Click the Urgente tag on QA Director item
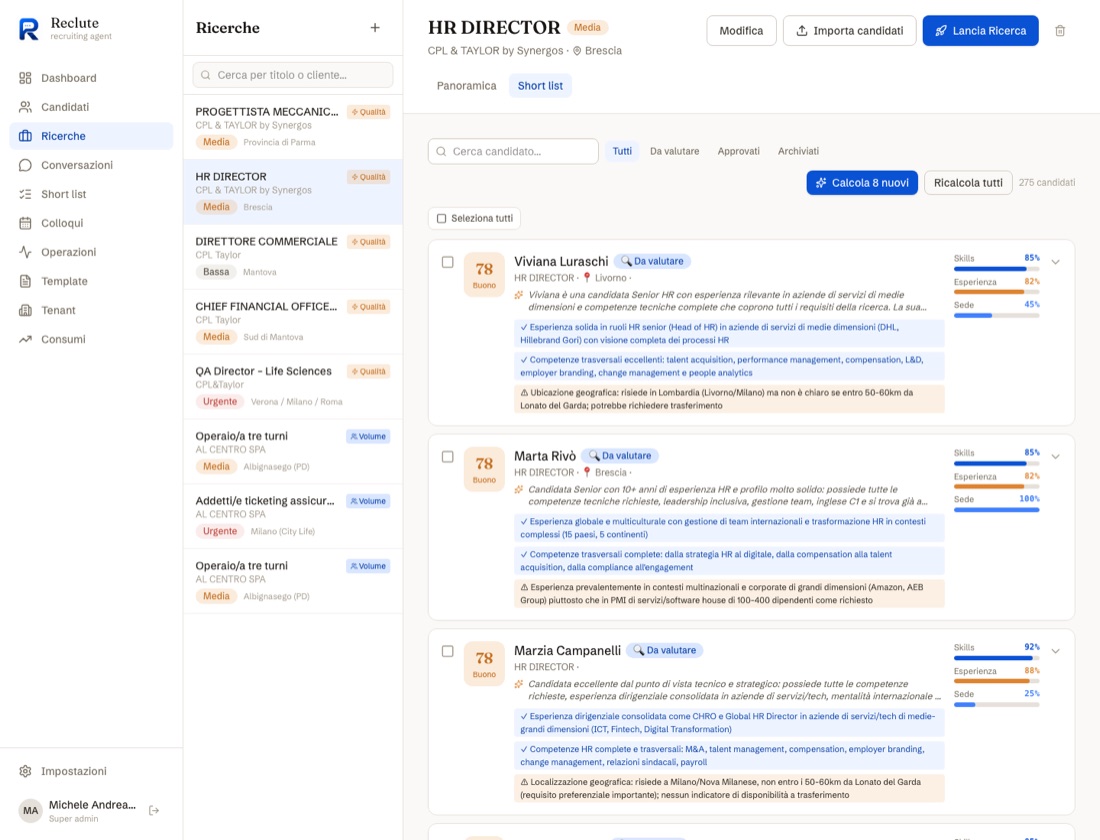The image size is (1100, 840). pyautogui.click(x=220, y=401)
